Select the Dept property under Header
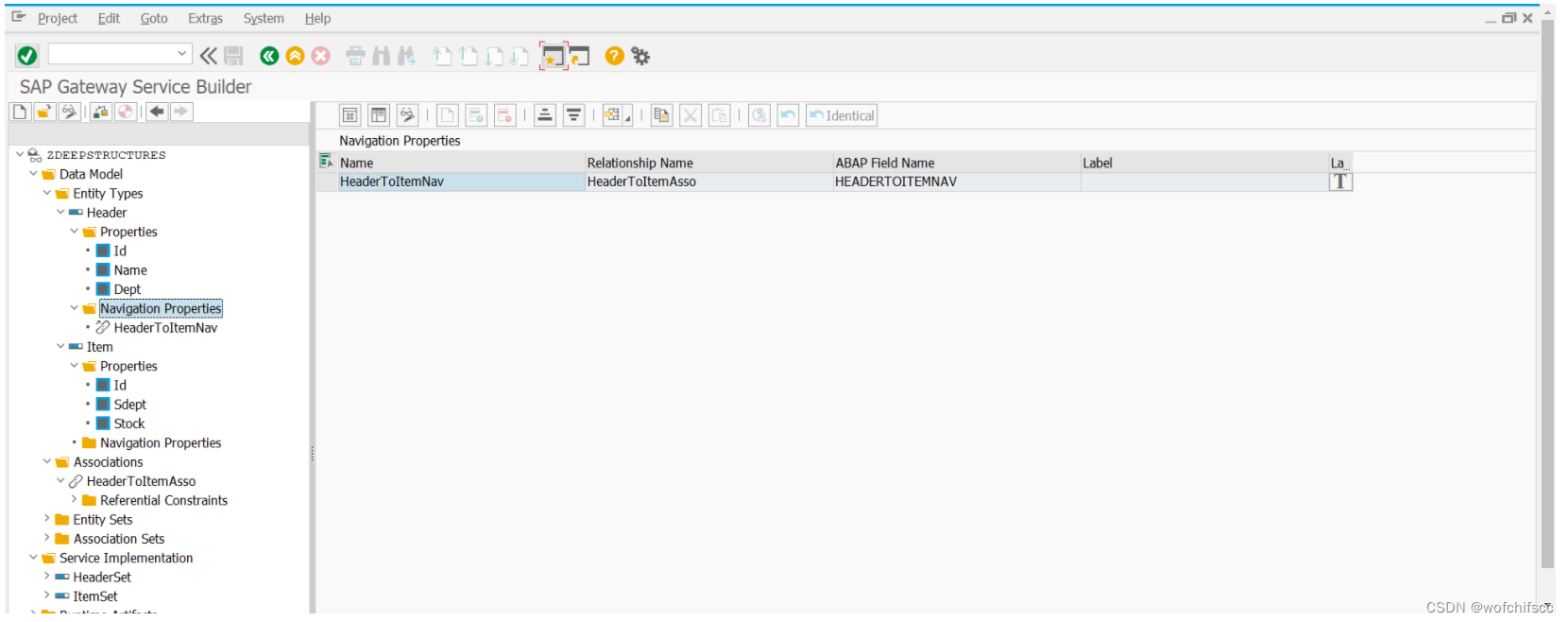This screenshot has height=622, width=1568. click(128, 289)
